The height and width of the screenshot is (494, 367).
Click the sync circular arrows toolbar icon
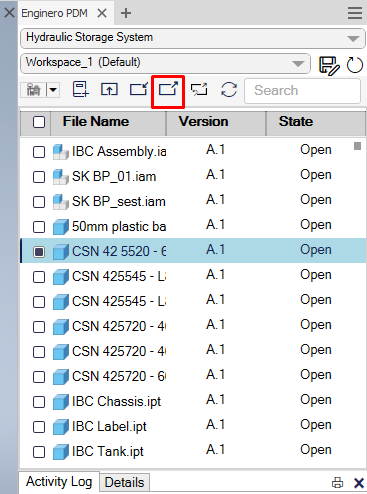229,90
